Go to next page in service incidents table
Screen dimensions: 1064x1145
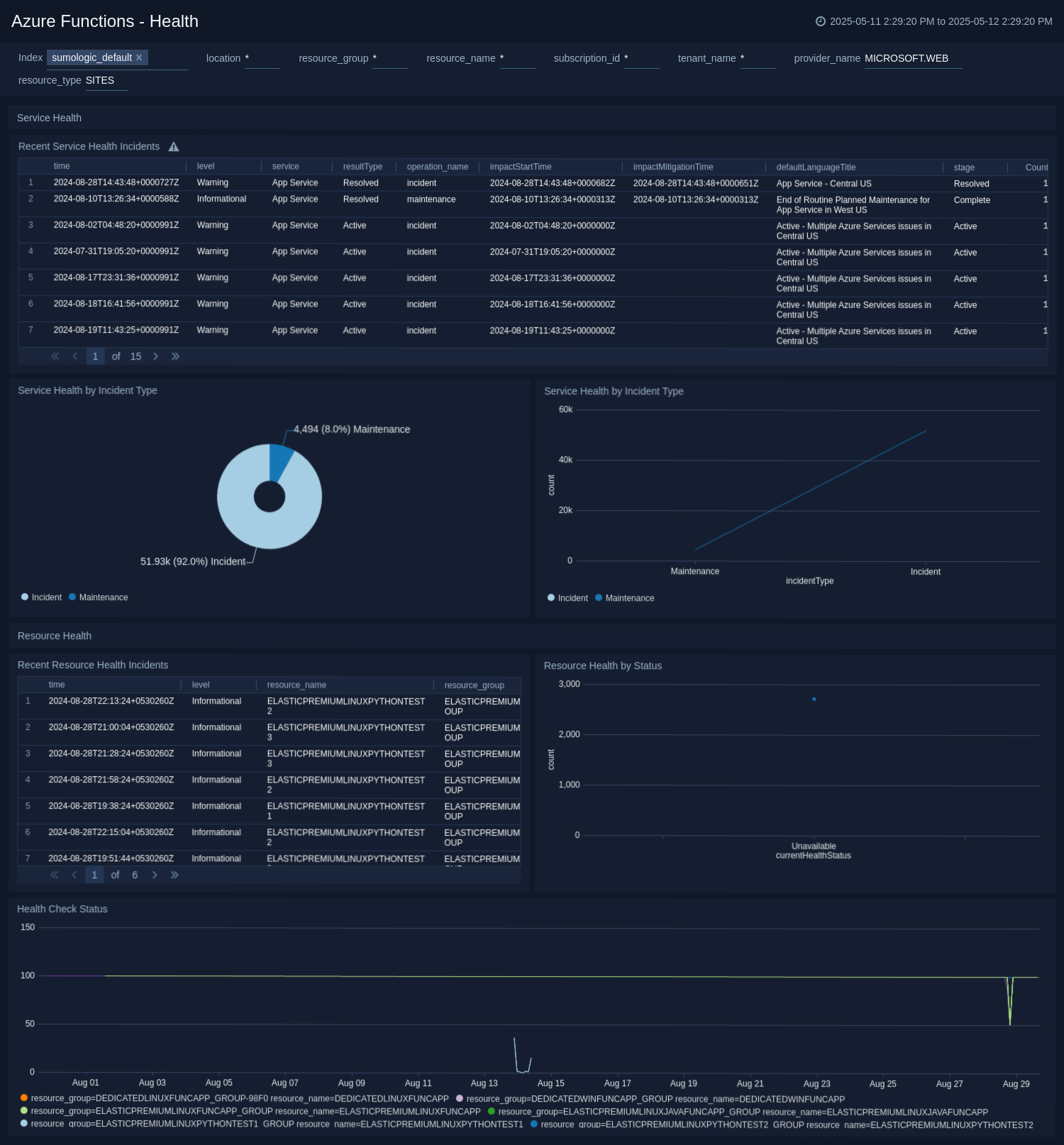156,356
